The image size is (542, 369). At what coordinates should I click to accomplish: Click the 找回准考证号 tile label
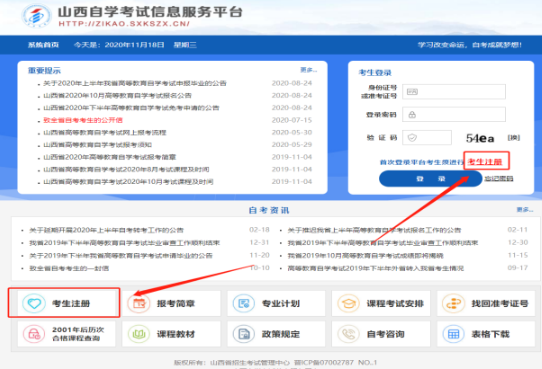tap(500, 303)
